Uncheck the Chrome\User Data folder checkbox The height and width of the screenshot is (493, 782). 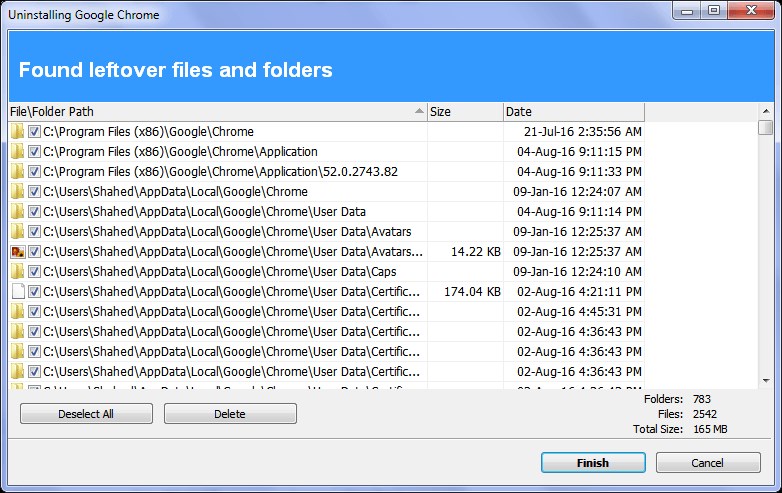click(x=34, y=212)
